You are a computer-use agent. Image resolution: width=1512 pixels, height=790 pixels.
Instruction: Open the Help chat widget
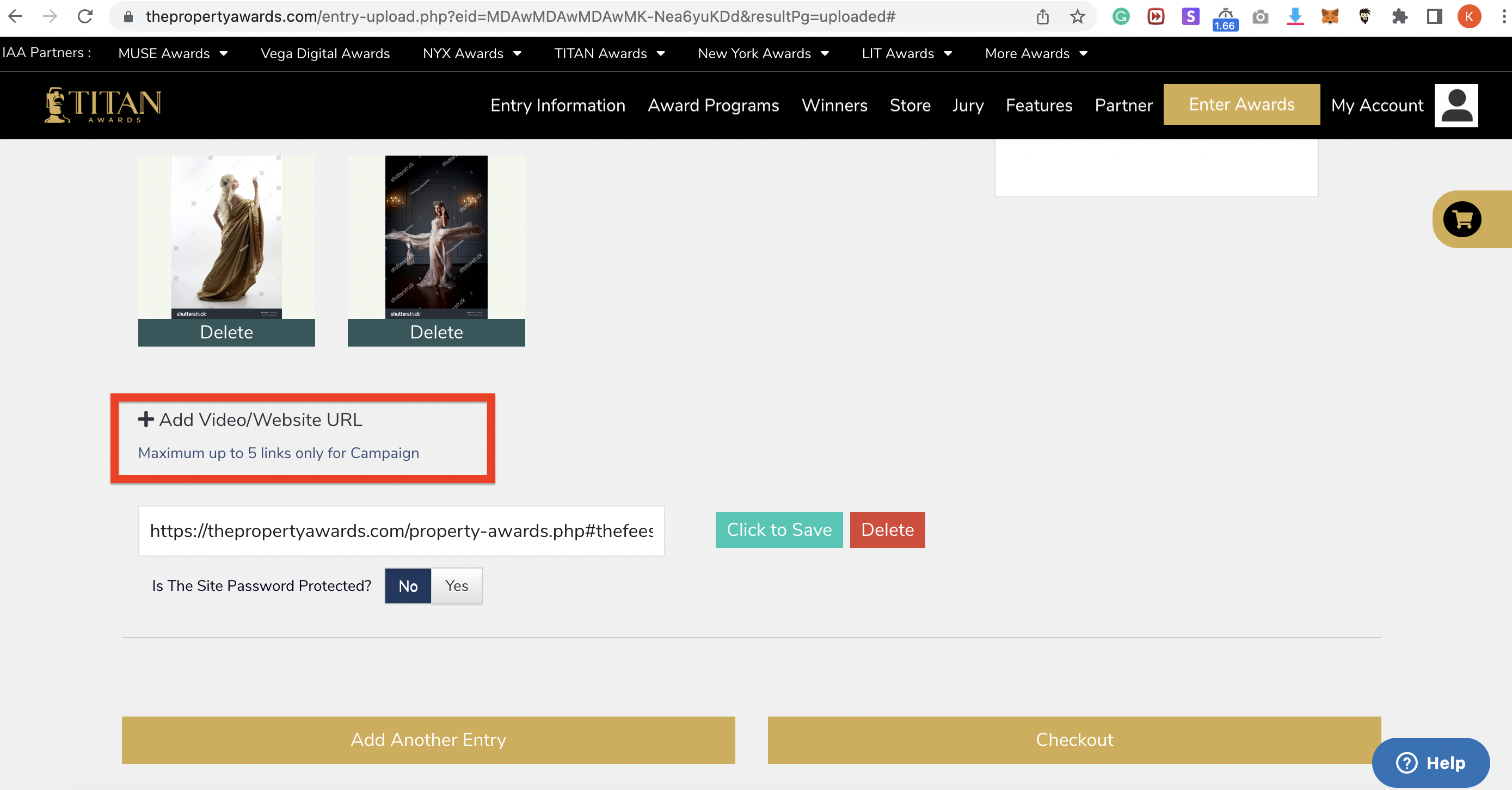[1430, 762]
